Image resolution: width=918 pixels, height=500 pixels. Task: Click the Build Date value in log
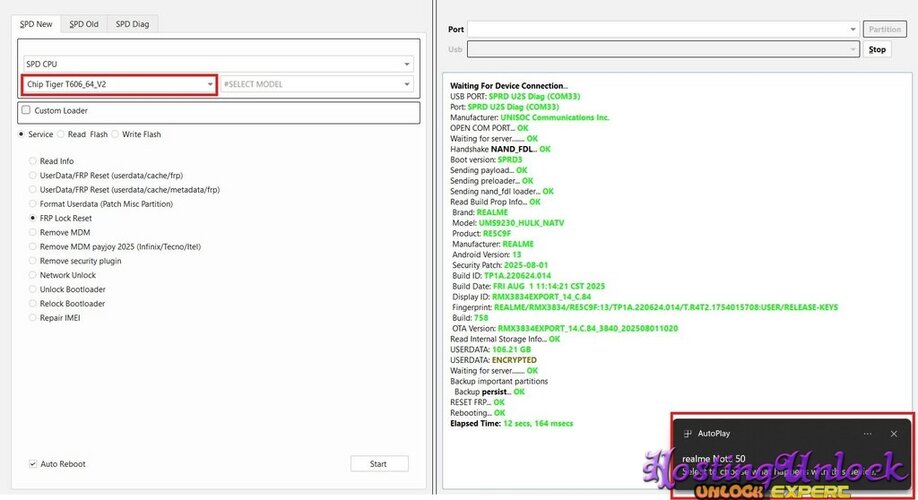tap(549, 286)
